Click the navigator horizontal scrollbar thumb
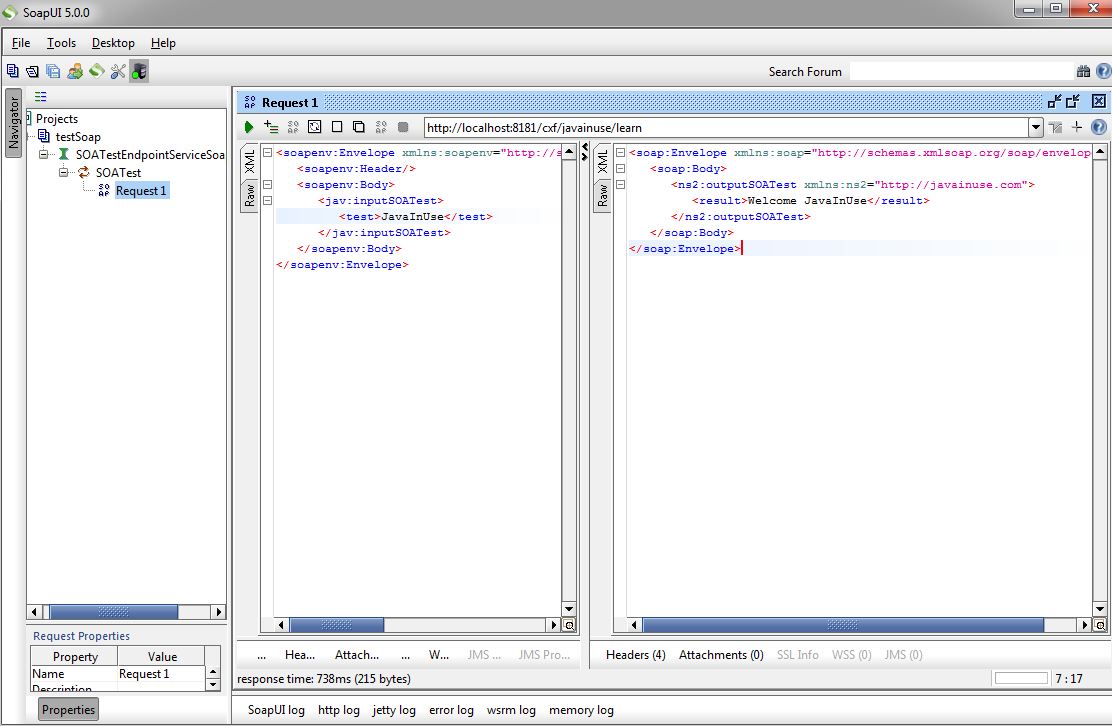Screen dimensions: 1112x726 [113, 611]
